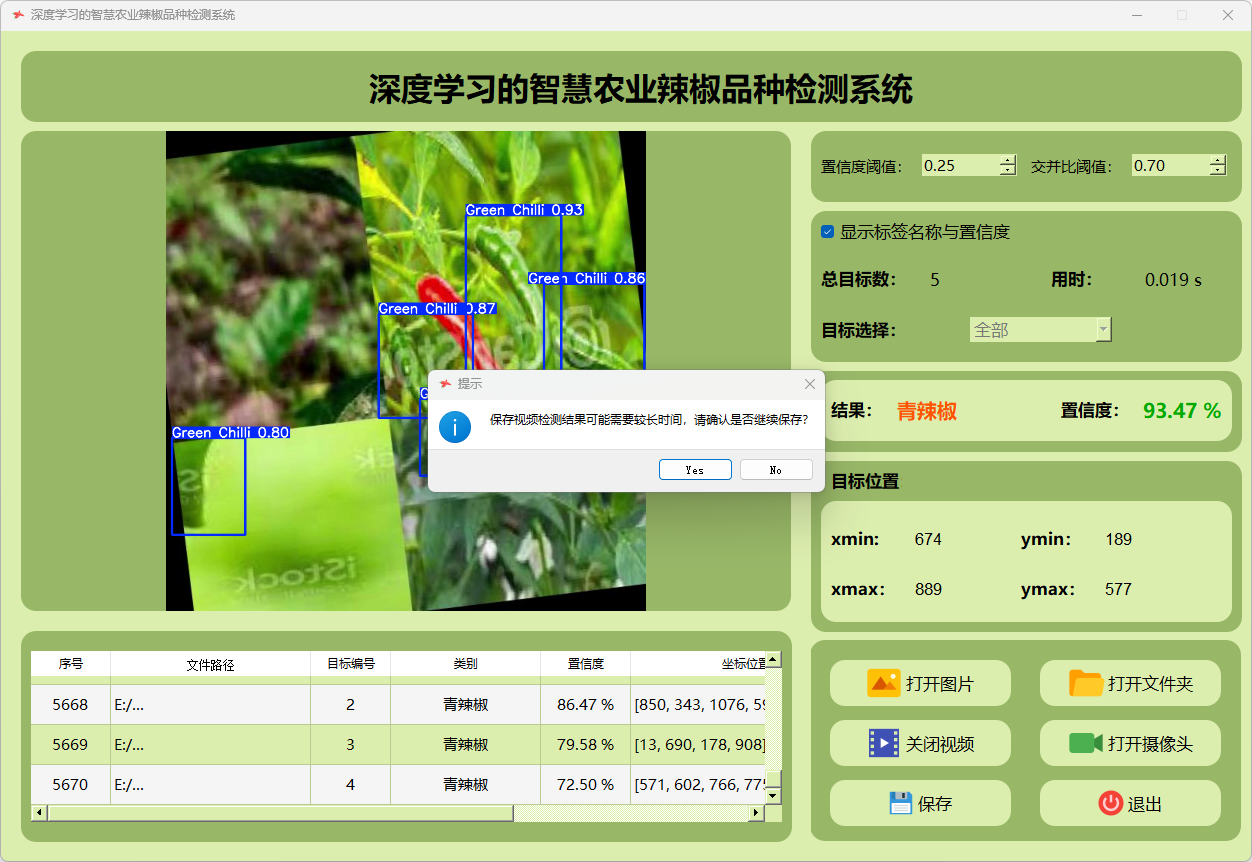Click the 置信度 column header in table
This screenshot has width=1252, height=862.
[x=585, y=664]
